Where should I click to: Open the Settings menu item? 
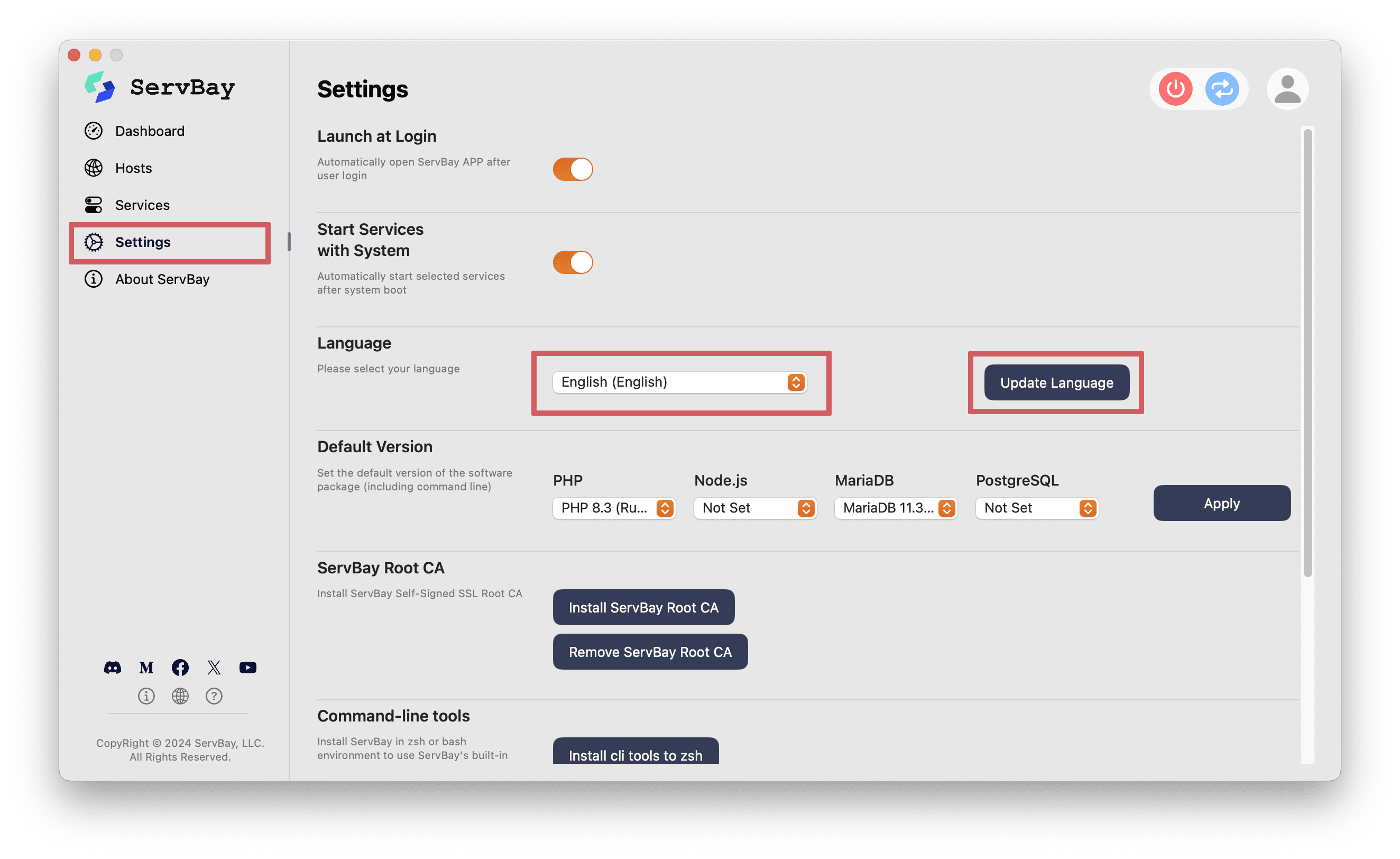click(x=142, y=241)
